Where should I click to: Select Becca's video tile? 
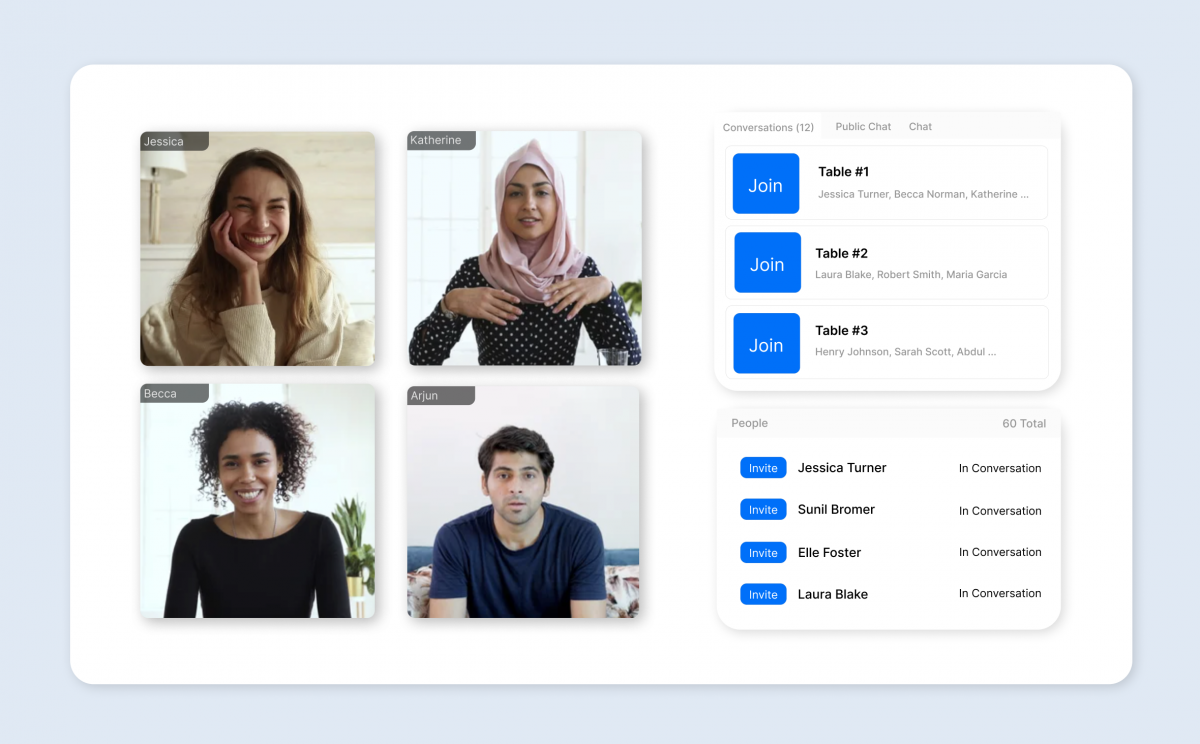257,501
